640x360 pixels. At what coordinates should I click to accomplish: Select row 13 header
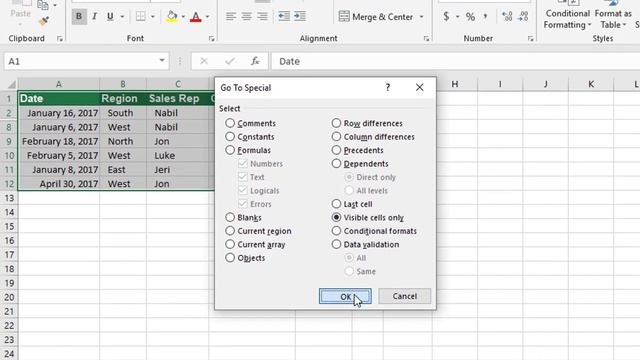coord(9,198)
